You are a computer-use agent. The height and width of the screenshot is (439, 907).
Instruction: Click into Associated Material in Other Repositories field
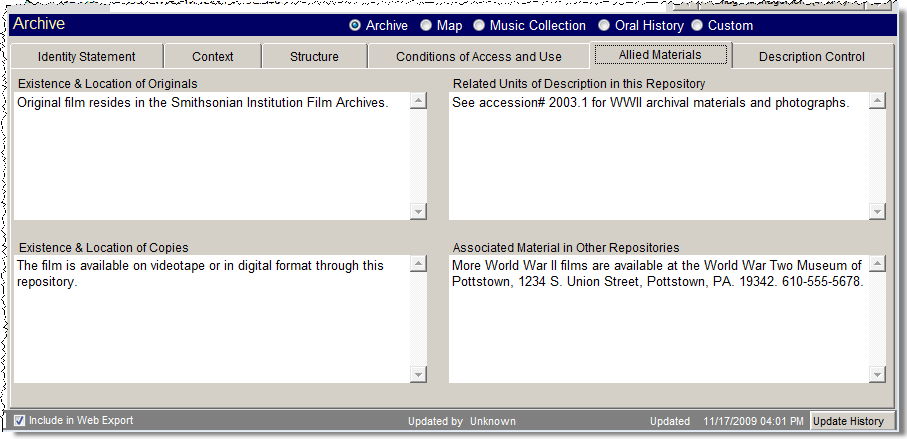pyautogui.click(x=659, y=319)
